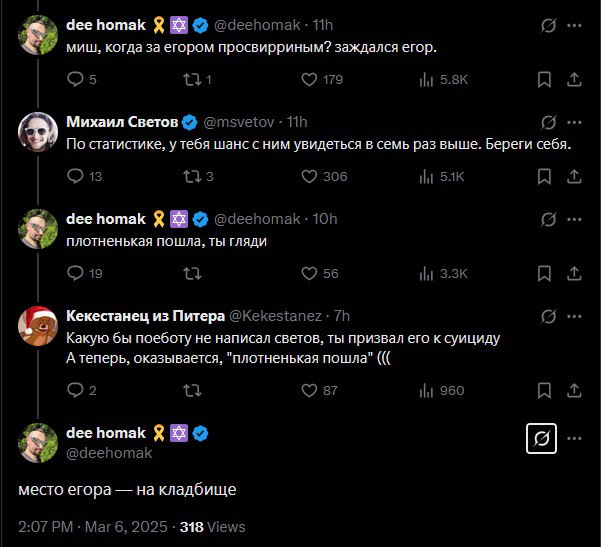Open more menu on Кекестанец's tweet
This screenshot has height=547, width=601.
575,317
